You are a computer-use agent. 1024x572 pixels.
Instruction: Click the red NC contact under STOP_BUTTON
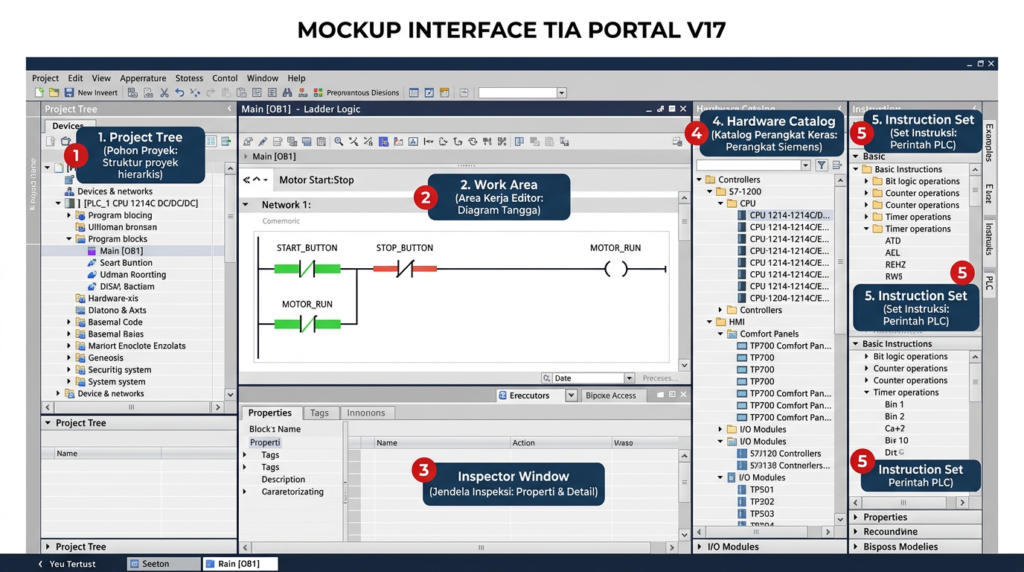pyautogui.click(x=405, y=268)
